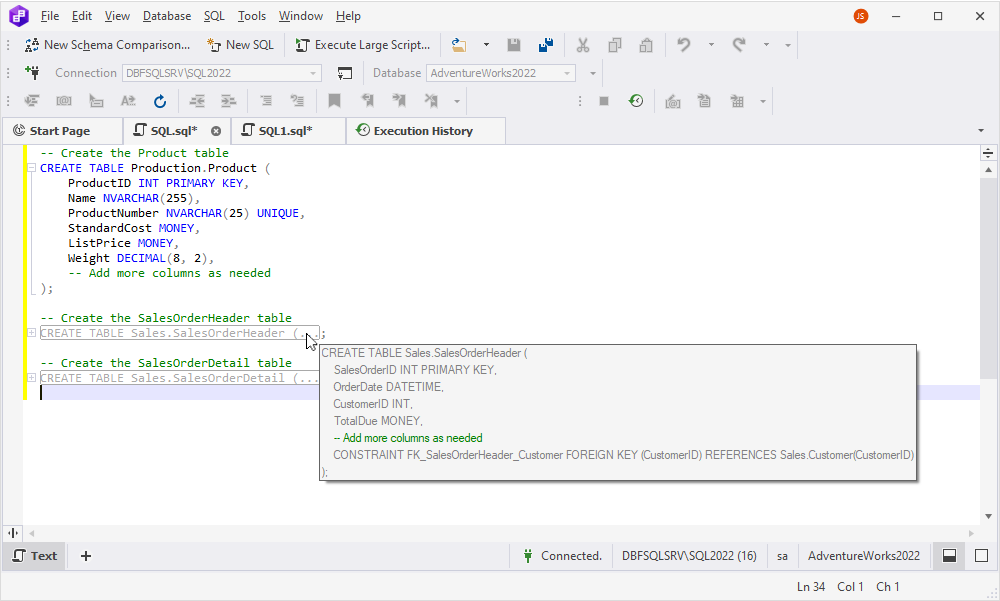The width and height of the screenshot is (1000, 601).
Task: Click the format SQL icon at toolbar start
Action: [31, 101]
